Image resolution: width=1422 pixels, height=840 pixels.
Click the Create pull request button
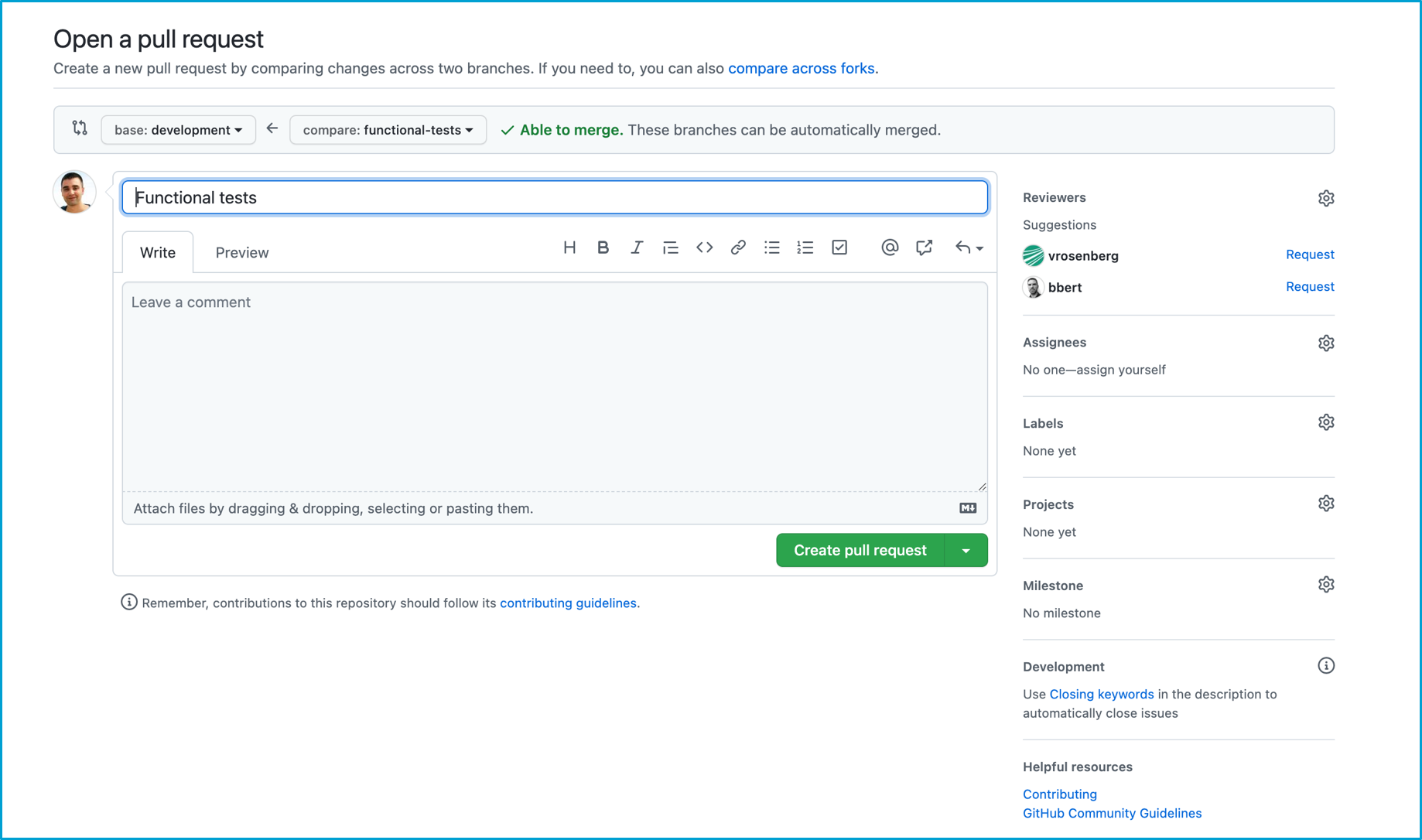pos(860,551)
